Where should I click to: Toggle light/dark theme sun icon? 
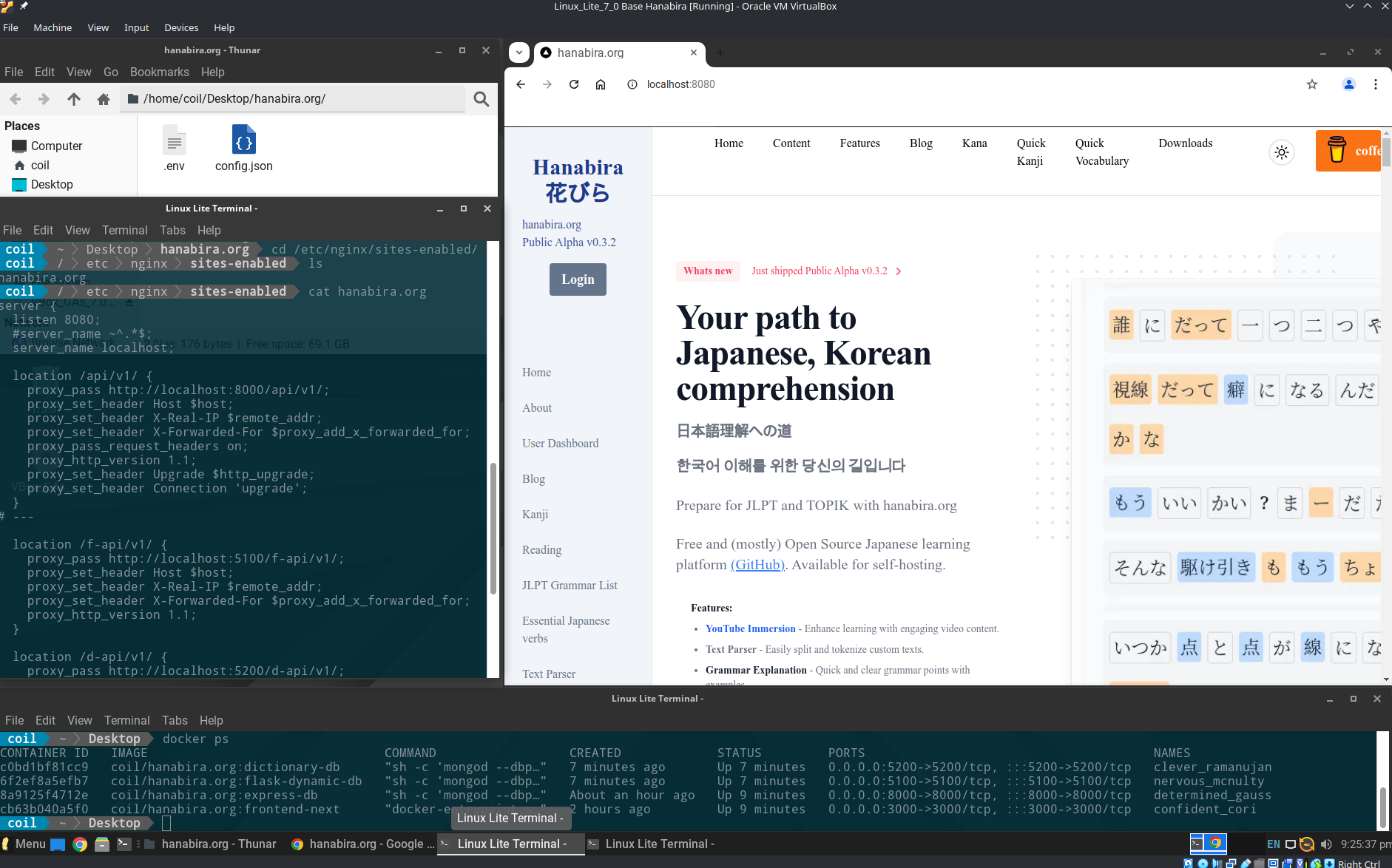point(1282,152)
